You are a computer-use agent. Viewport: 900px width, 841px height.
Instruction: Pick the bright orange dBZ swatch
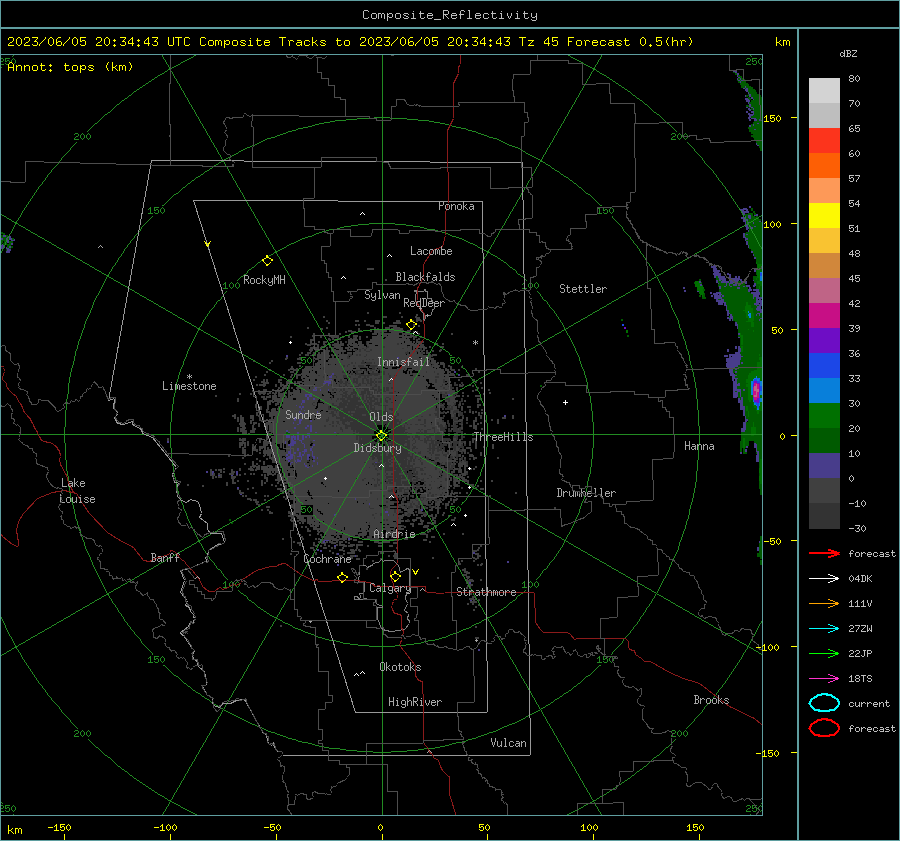pos(824,165)
